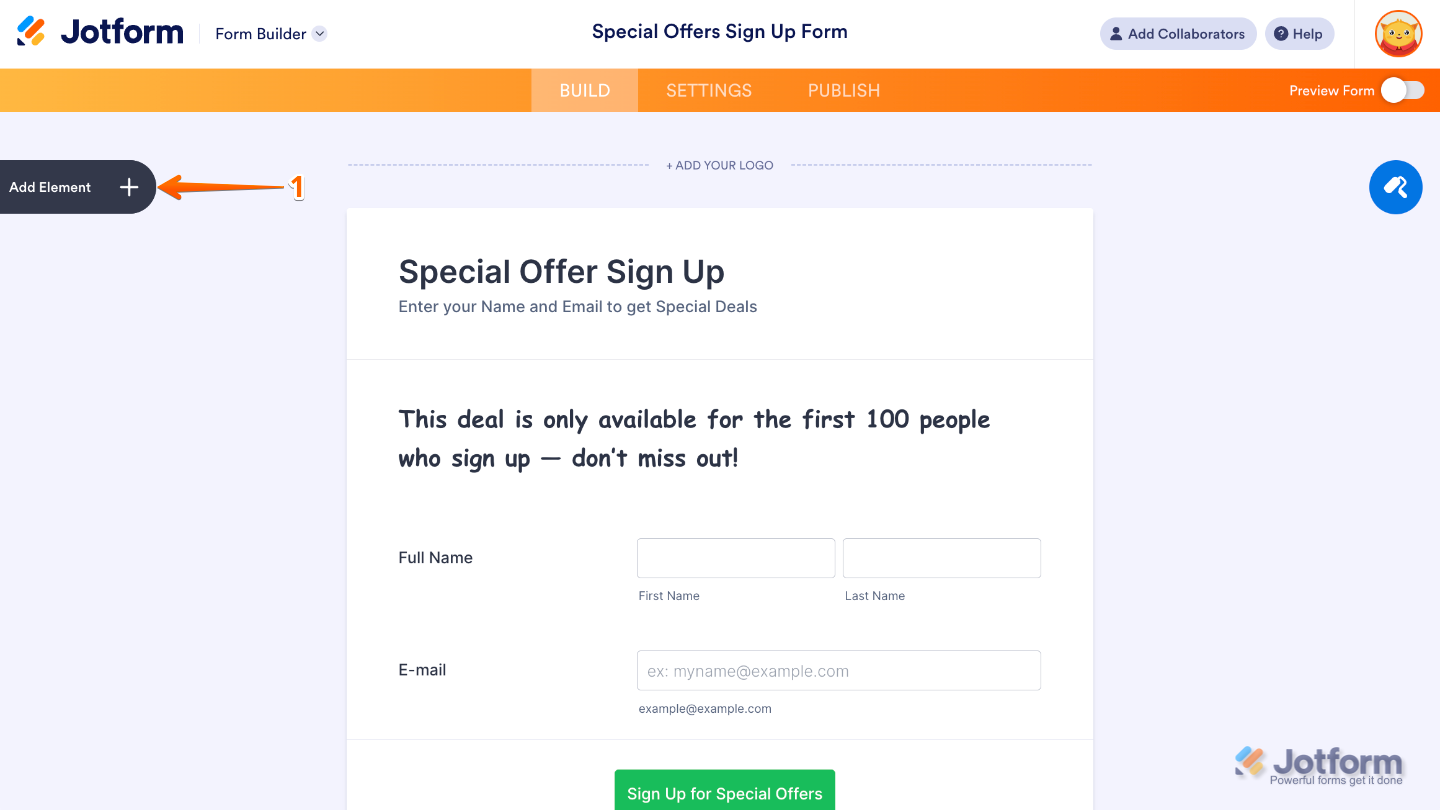This screenshot has height=810, width=1440.
Task: Click the Jotform logo in the header
Action: pos(98,31)
